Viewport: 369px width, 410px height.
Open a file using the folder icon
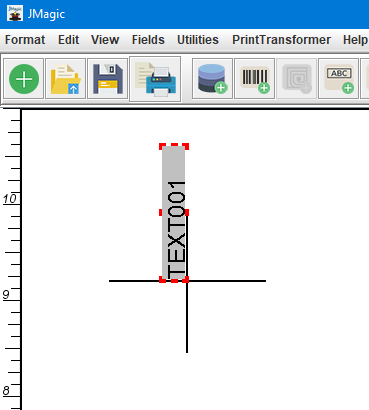tap(66, 79)
